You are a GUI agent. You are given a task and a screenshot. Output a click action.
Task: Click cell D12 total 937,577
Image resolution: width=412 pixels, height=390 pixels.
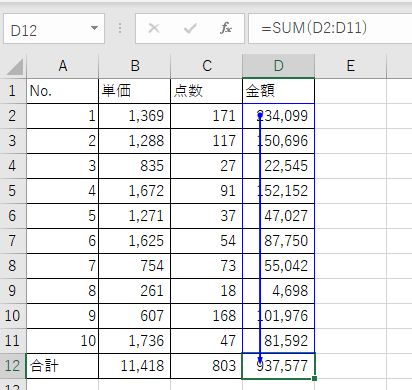click(x=279, y=366)
